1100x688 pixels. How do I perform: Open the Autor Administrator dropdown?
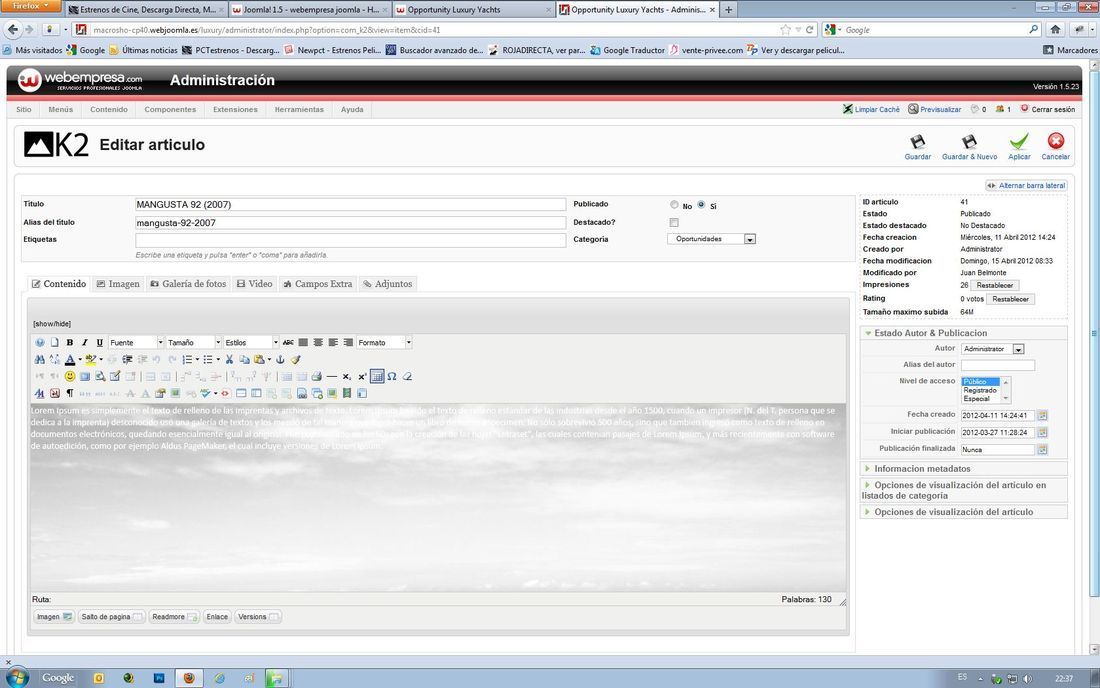point(993,349)
